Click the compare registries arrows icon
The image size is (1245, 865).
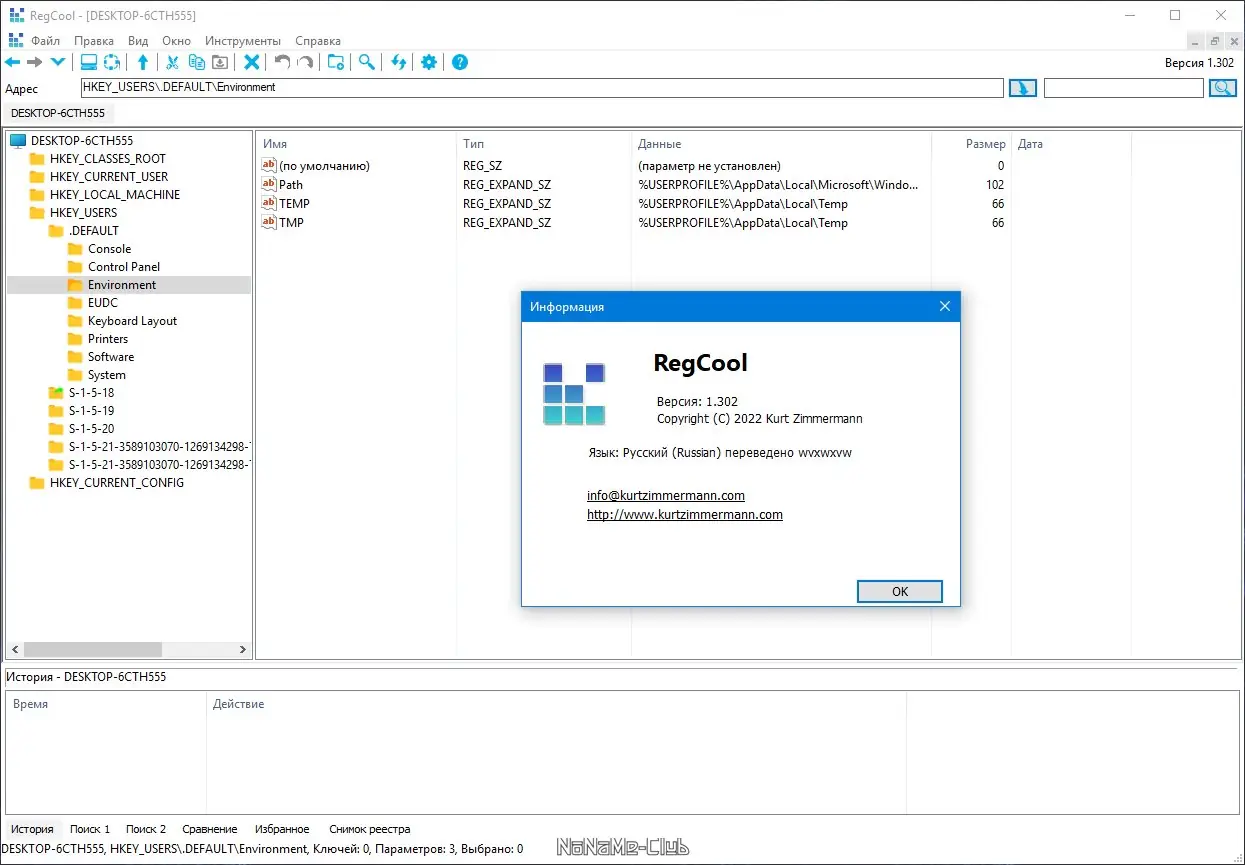click(x=398, y=62)
